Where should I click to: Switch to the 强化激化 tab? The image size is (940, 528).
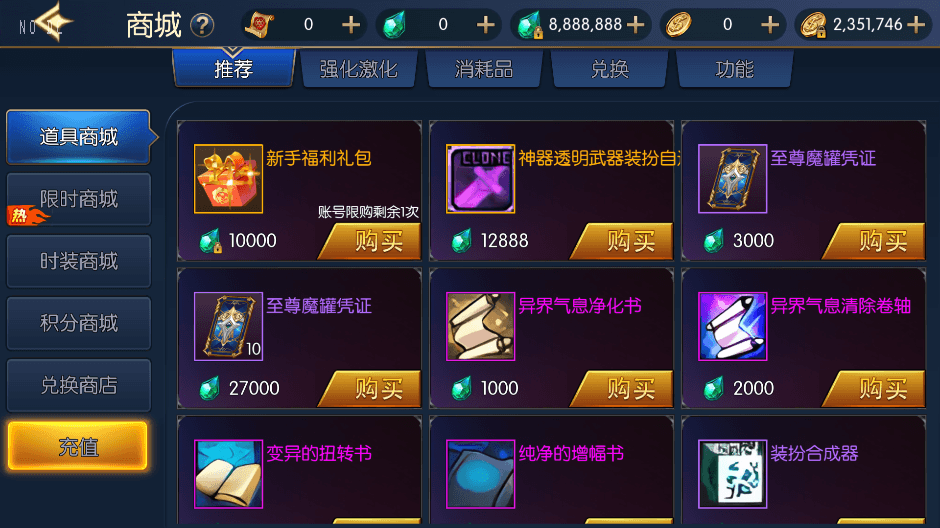click(359, 69)
